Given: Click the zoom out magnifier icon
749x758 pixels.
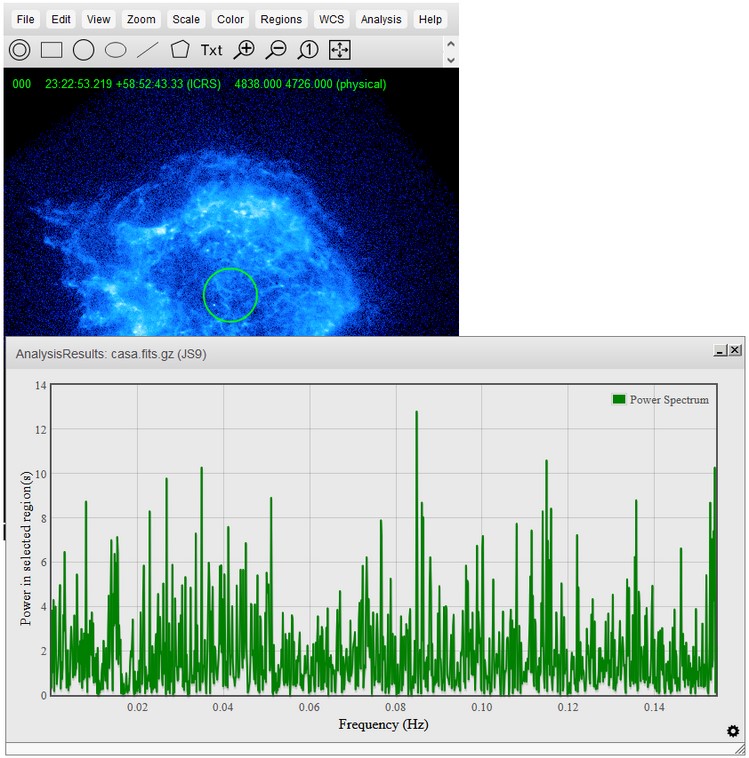Looking at the screenshot, I should (x=277, y=50).
